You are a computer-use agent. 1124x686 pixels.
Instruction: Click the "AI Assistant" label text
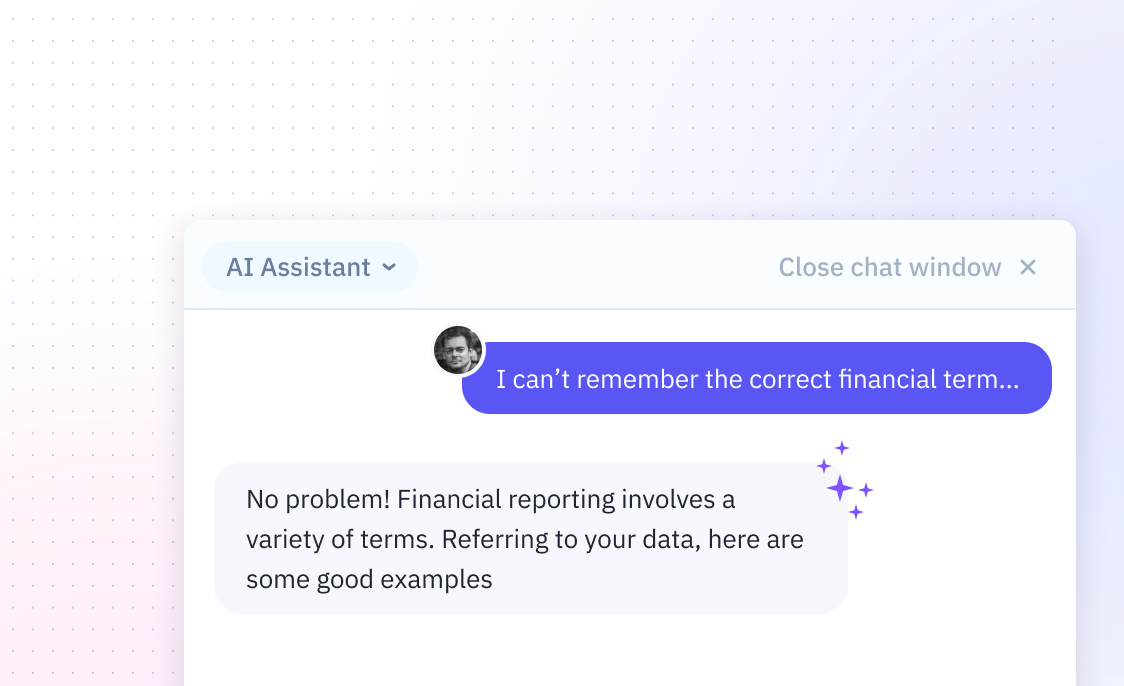298,268
